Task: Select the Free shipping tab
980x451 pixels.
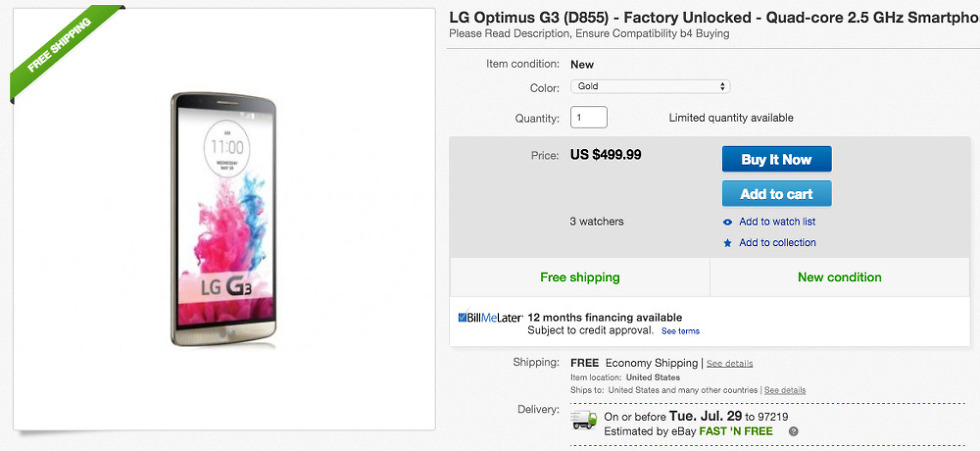Action: click(x=580, y=277)
